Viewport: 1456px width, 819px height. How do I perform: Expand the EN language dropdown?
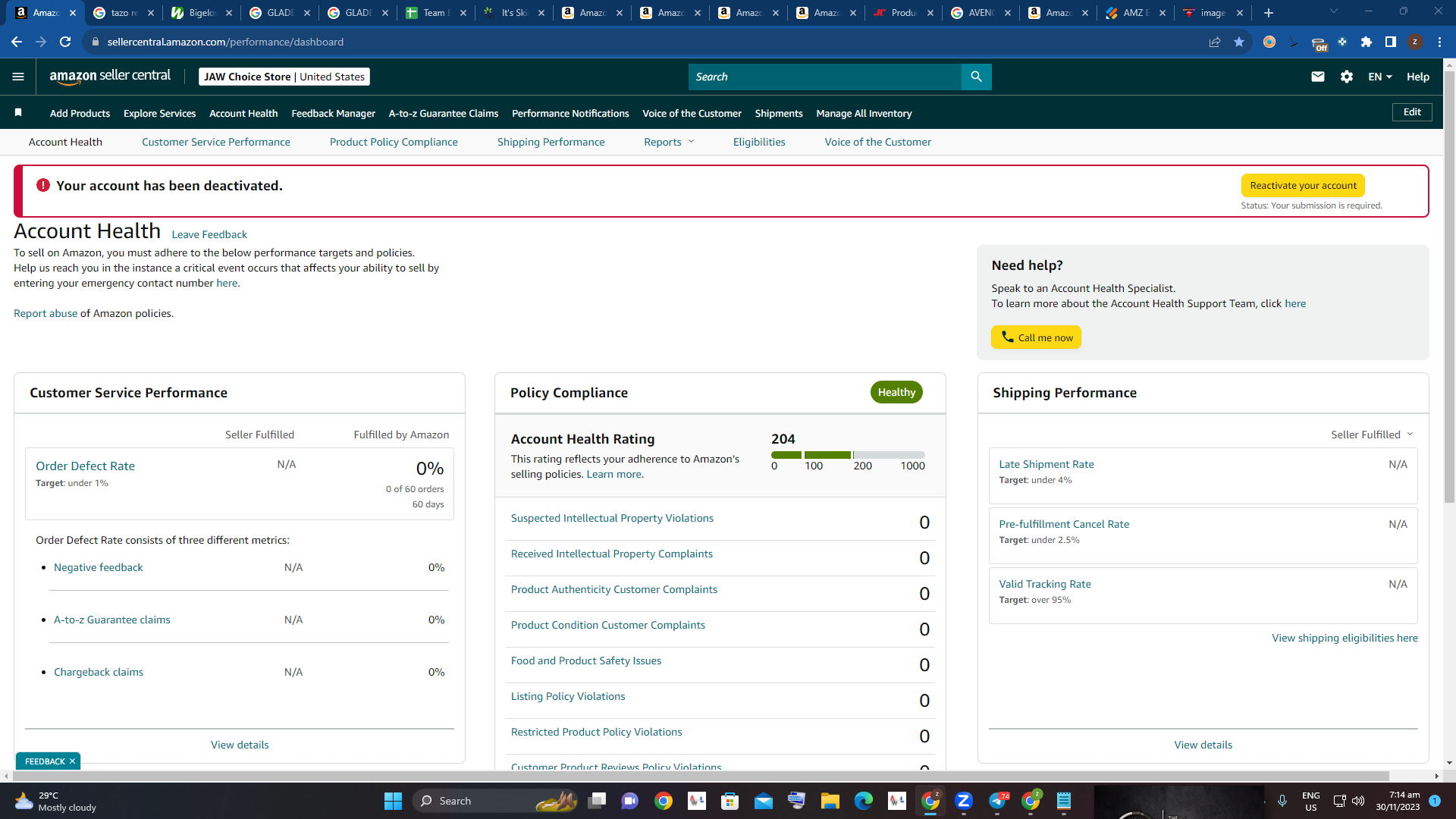1379,77
